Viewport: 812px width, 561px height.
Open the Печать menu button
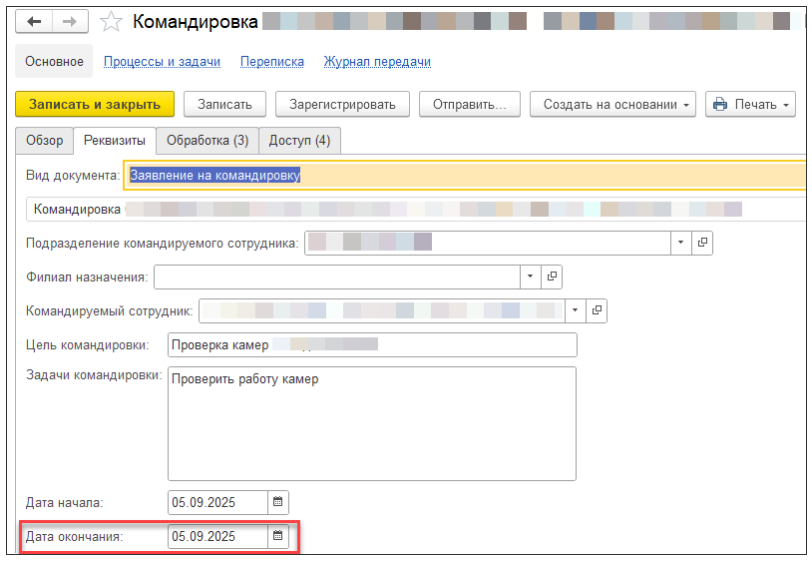(x=750, y=105)
